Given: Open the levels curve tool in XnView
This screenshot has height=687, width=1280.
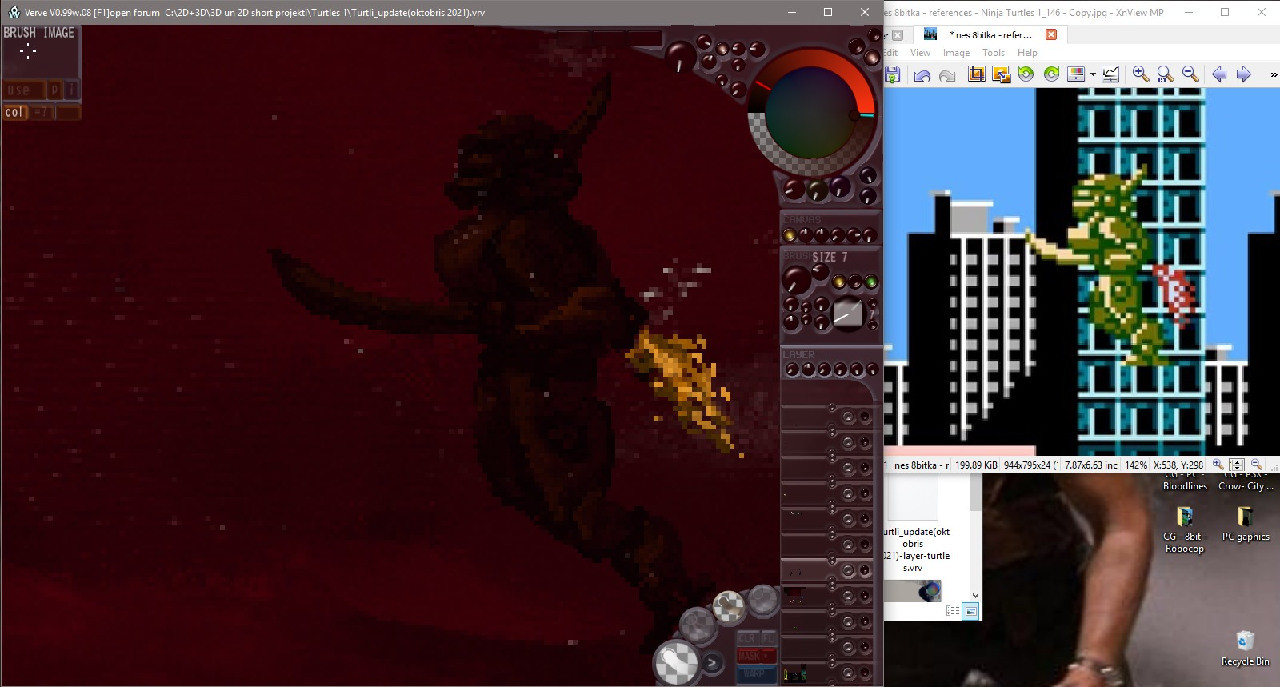Looking at the screenshot, I should 1110,74.
